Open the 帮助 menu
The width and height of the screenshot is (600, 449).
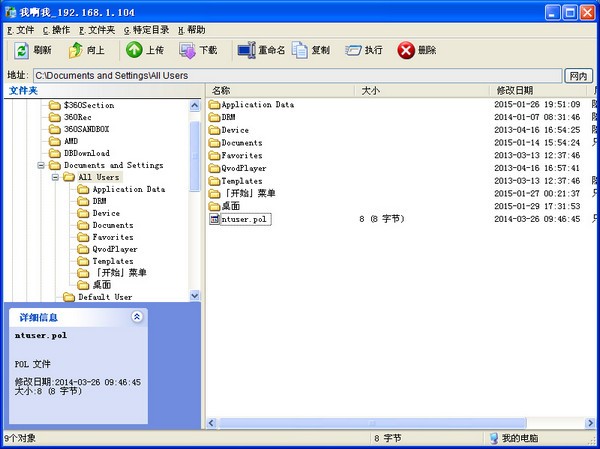pos(192,30)
